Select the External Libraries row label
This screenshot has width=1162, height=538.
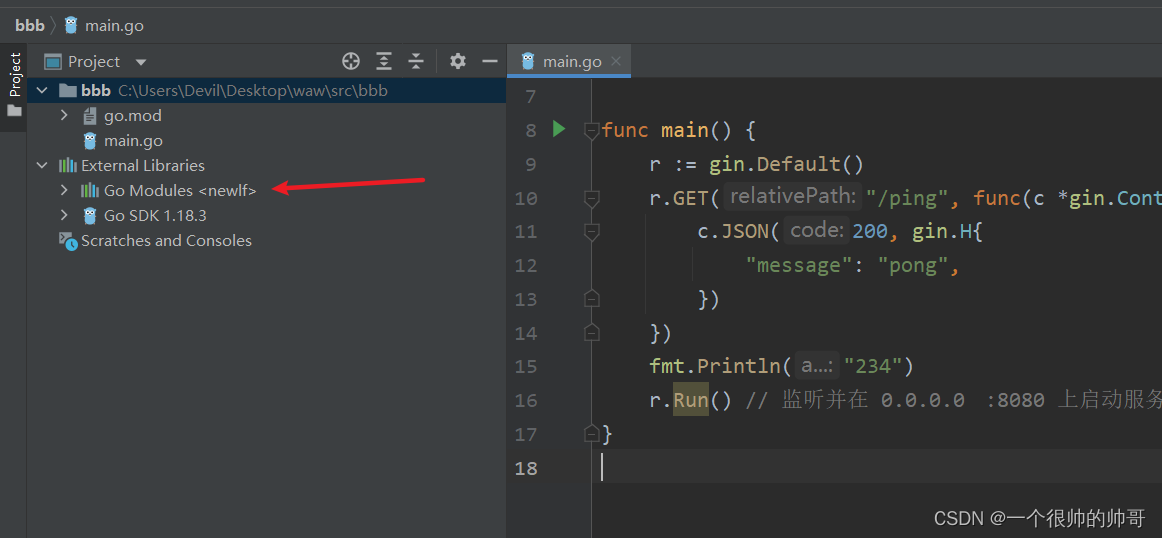(143, 165)
